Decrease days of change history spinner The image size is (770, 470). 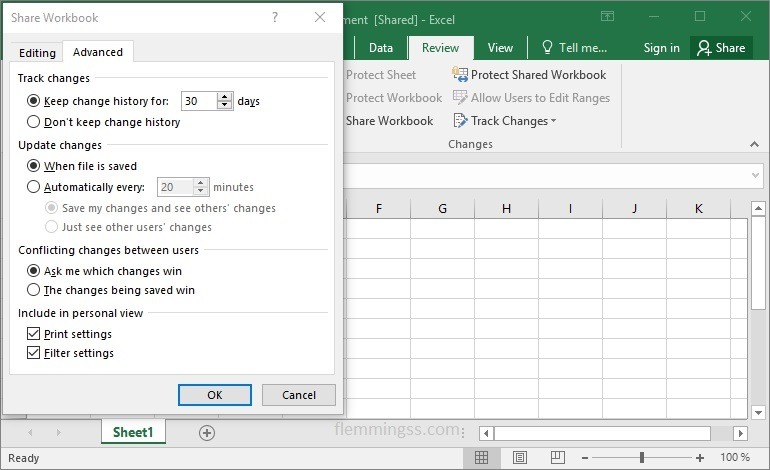pyautogui.click(x=224, y=105)
